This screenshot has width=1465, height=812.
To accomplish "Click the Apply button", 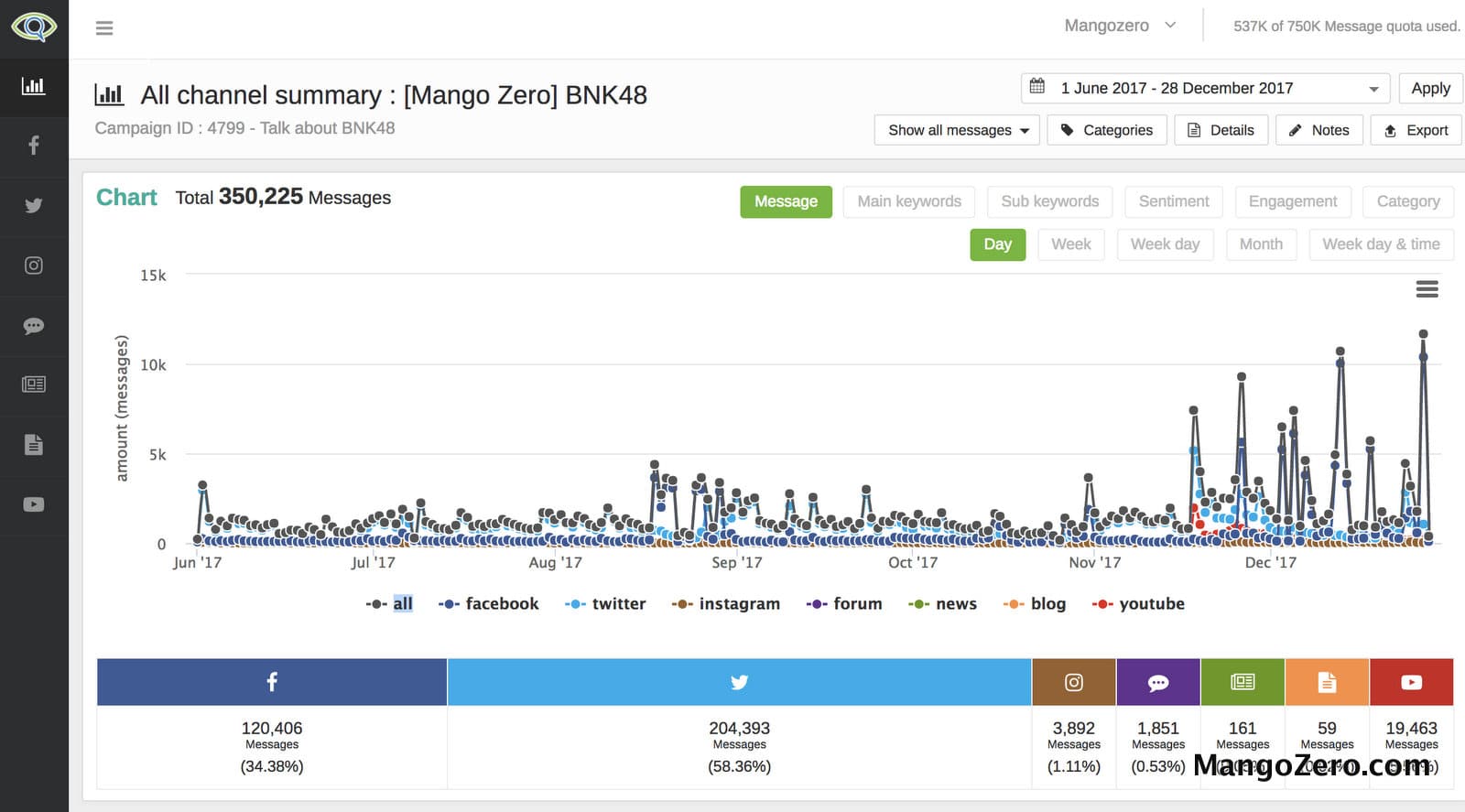I will [1430, 88].
